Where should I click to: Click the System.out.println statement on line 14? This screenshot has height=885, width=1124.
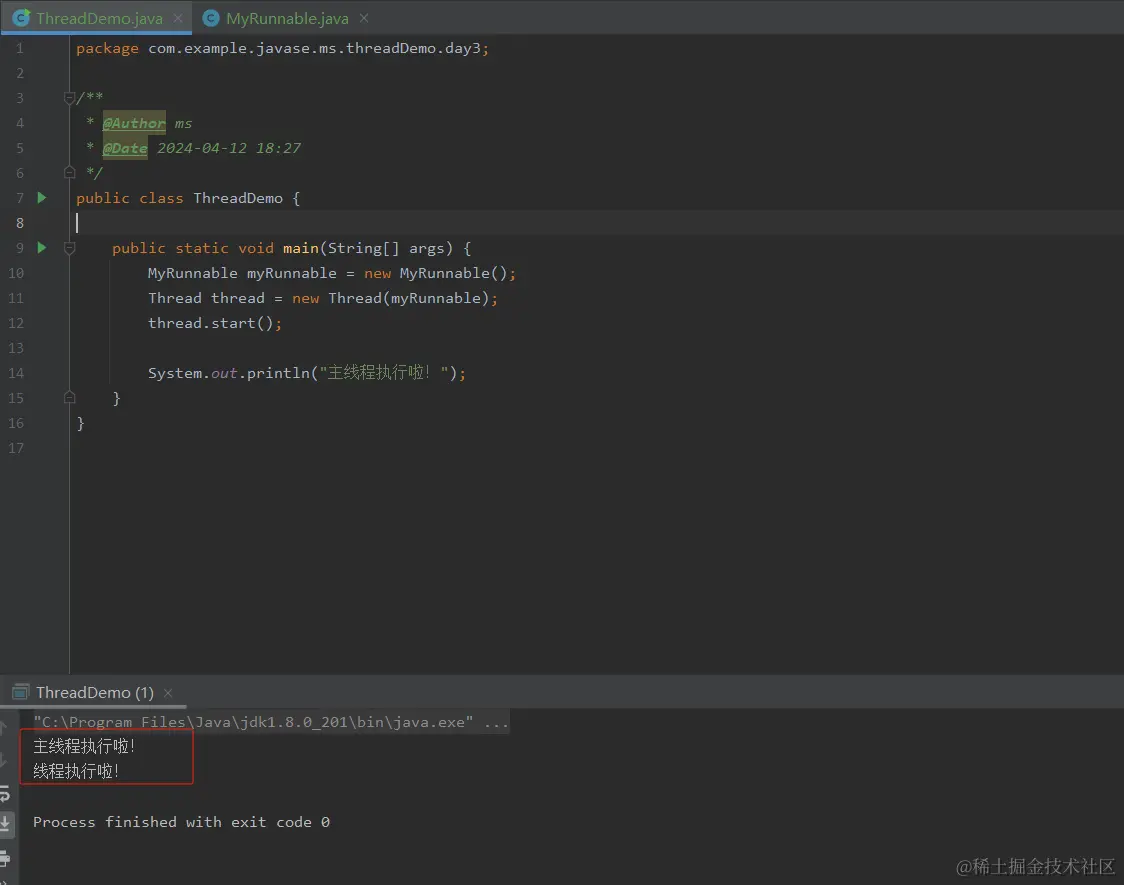click(x=307, y=373)
